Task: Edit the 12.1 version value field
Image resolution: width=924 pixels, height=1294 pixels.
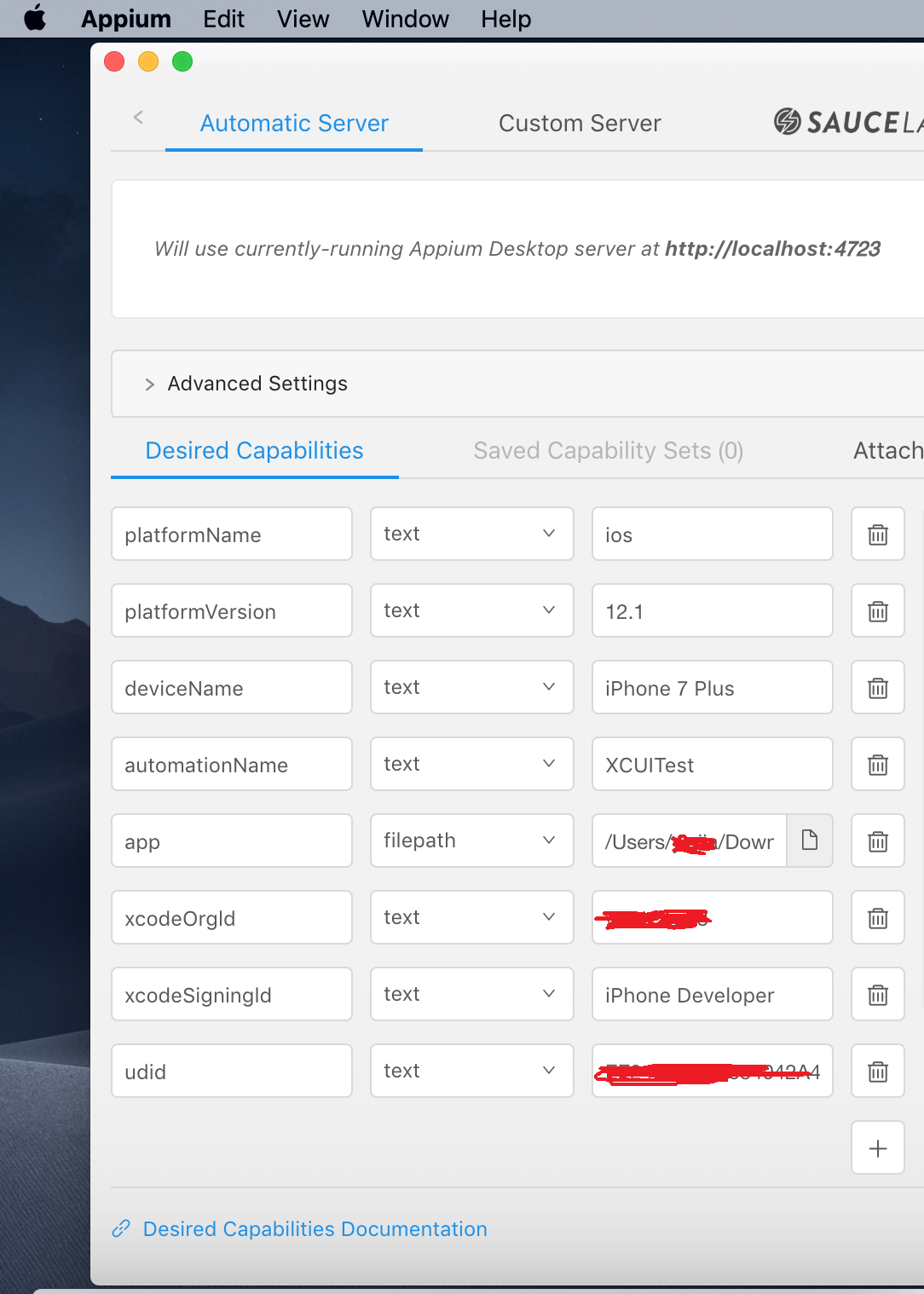Action: (x=712, y=611)
